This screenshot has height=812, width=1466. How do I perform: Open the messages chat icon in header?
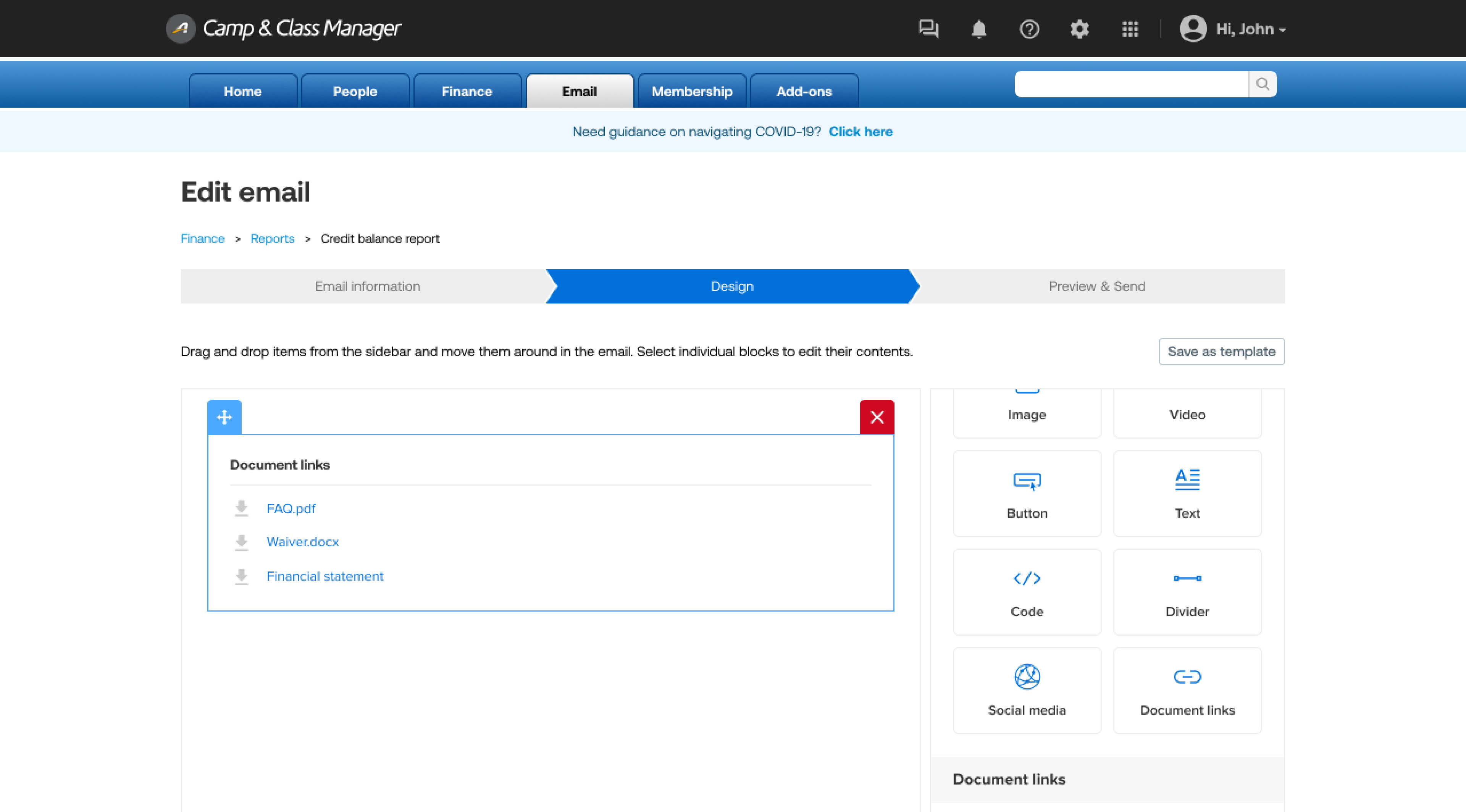[928, 29]
